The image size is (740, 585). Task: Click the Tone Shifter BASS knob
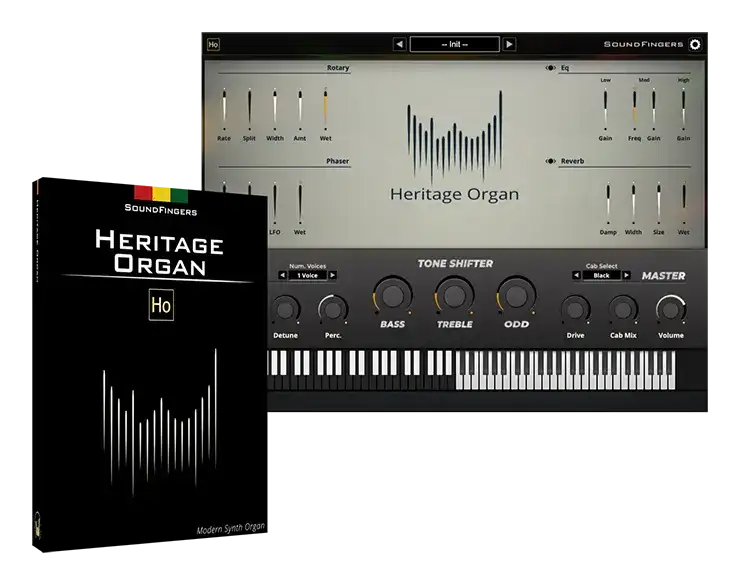point(393,296)
